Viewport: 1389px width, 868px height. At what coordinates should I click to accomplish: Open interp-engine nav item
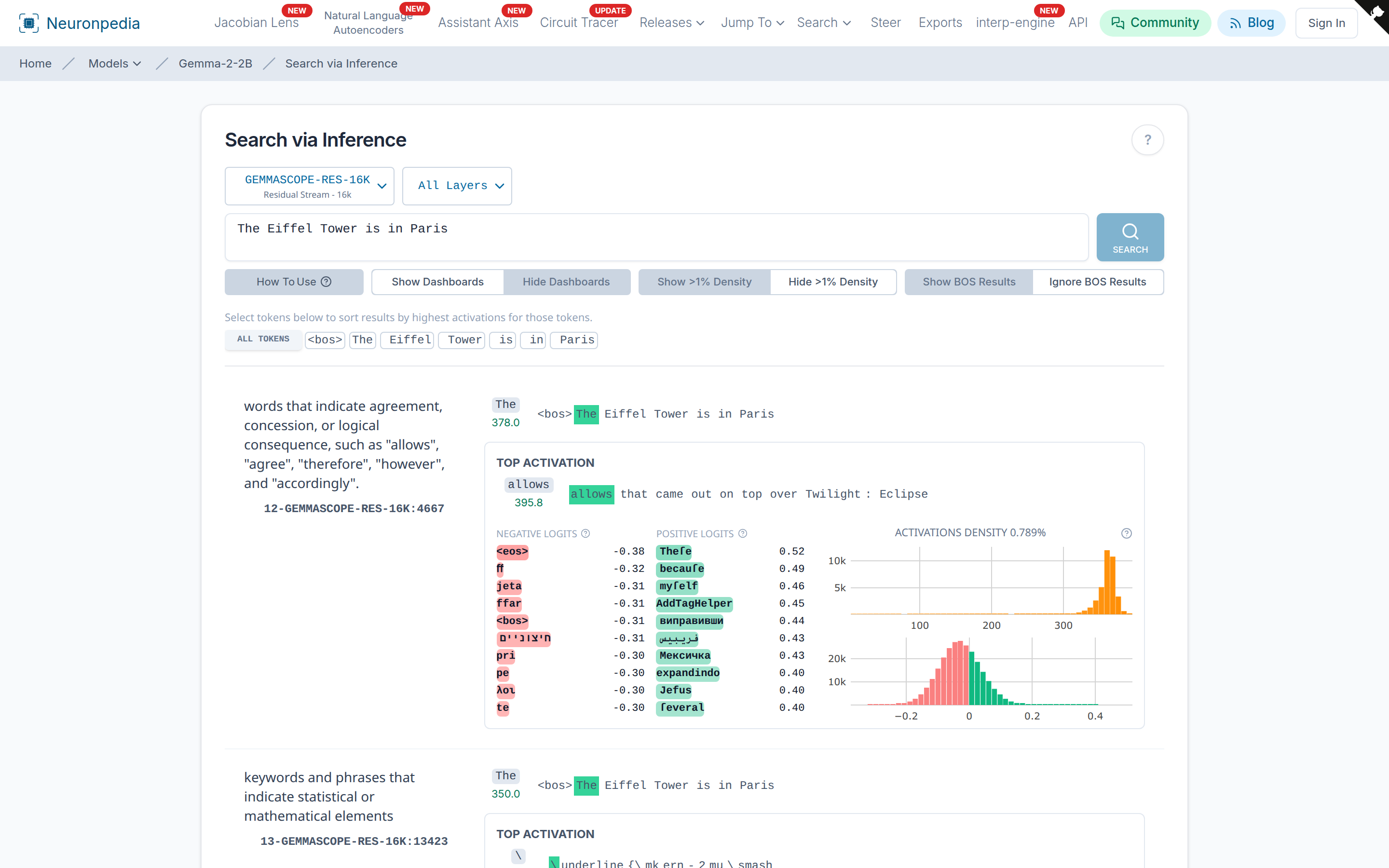click(x=1015, y=23)
